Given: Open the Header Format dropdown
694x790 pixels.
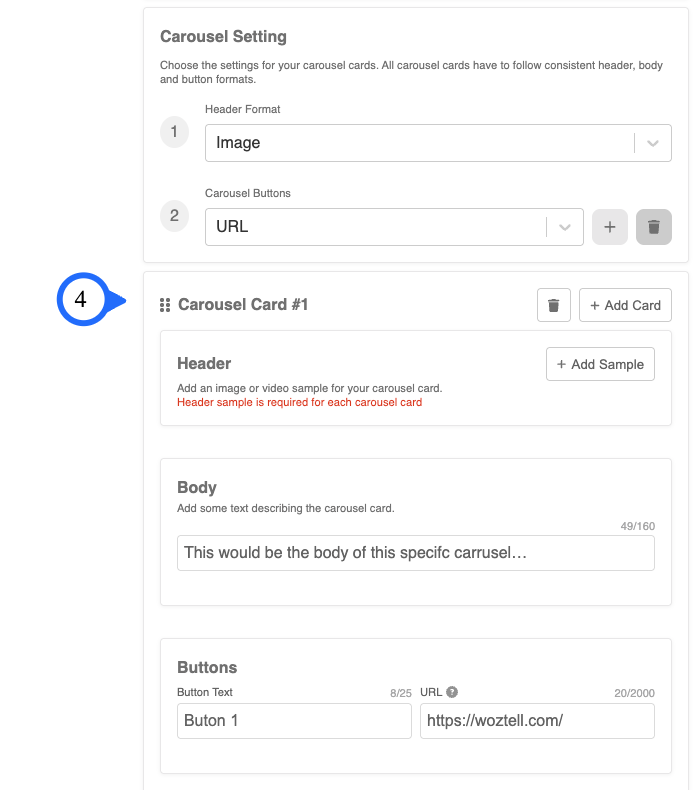Looking at the screenshot, I should tap(438, 143).
